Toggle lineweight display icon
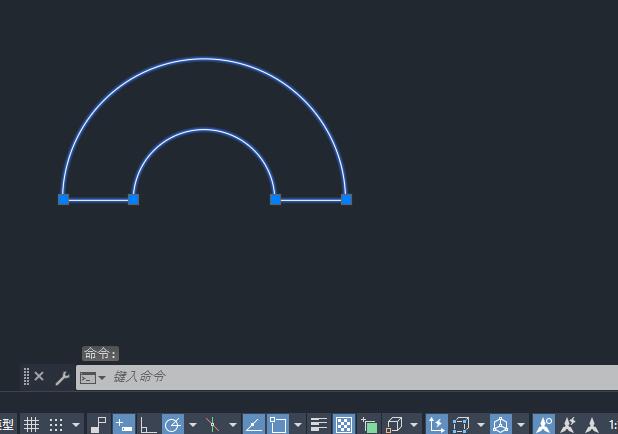This screenshot has height=434, width=618. pos(319,425)
